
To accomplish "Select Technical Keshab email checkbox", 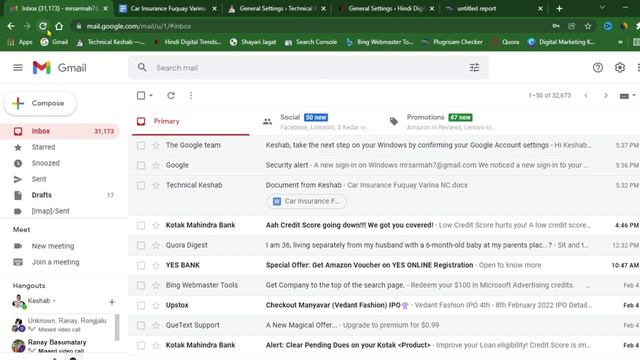I will (x=141, y=185).
